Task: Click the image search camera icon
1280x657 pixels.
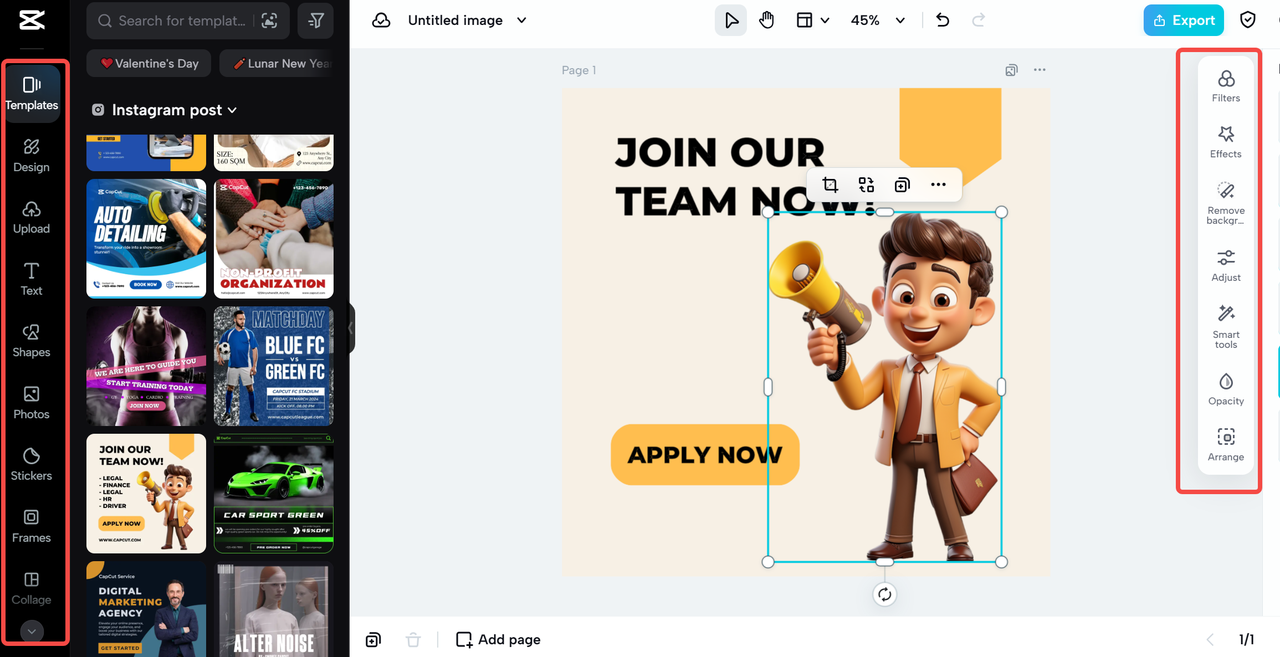Action: (x=268, y=20)
